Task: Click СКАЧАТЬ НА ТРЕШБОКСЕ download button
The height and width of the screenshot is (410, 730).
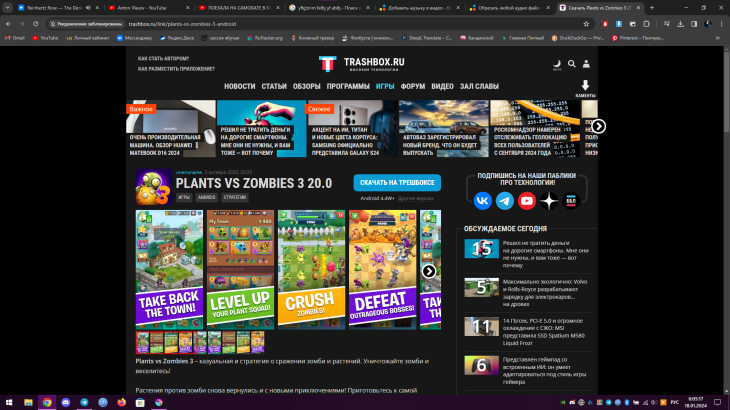Action: tap(397, 183)
